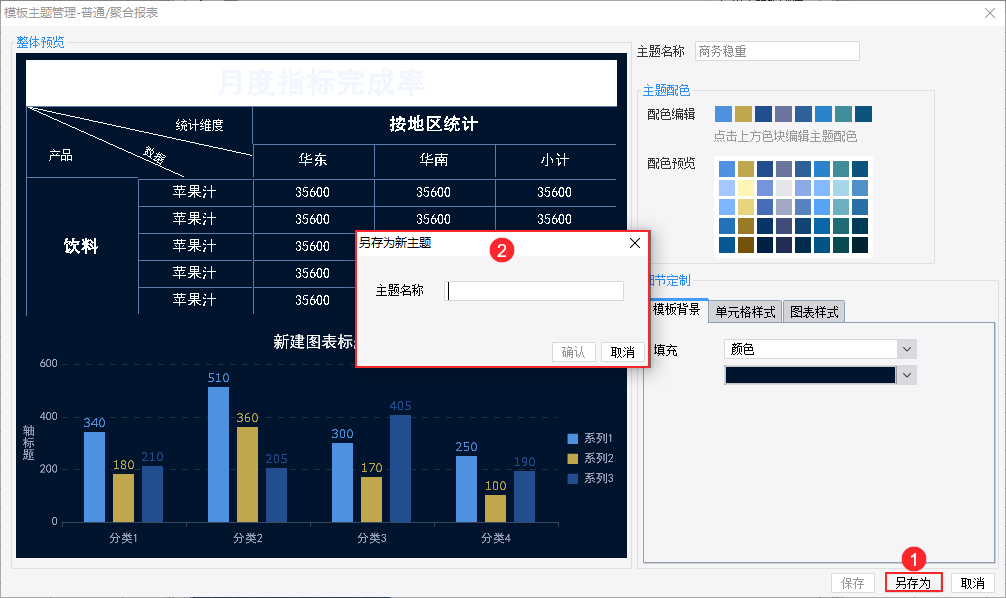Click the 主题名称 field in save-as dialog
Image resolution: width=1006 pixels, height=598 pixels.
(x=534, y=291)
